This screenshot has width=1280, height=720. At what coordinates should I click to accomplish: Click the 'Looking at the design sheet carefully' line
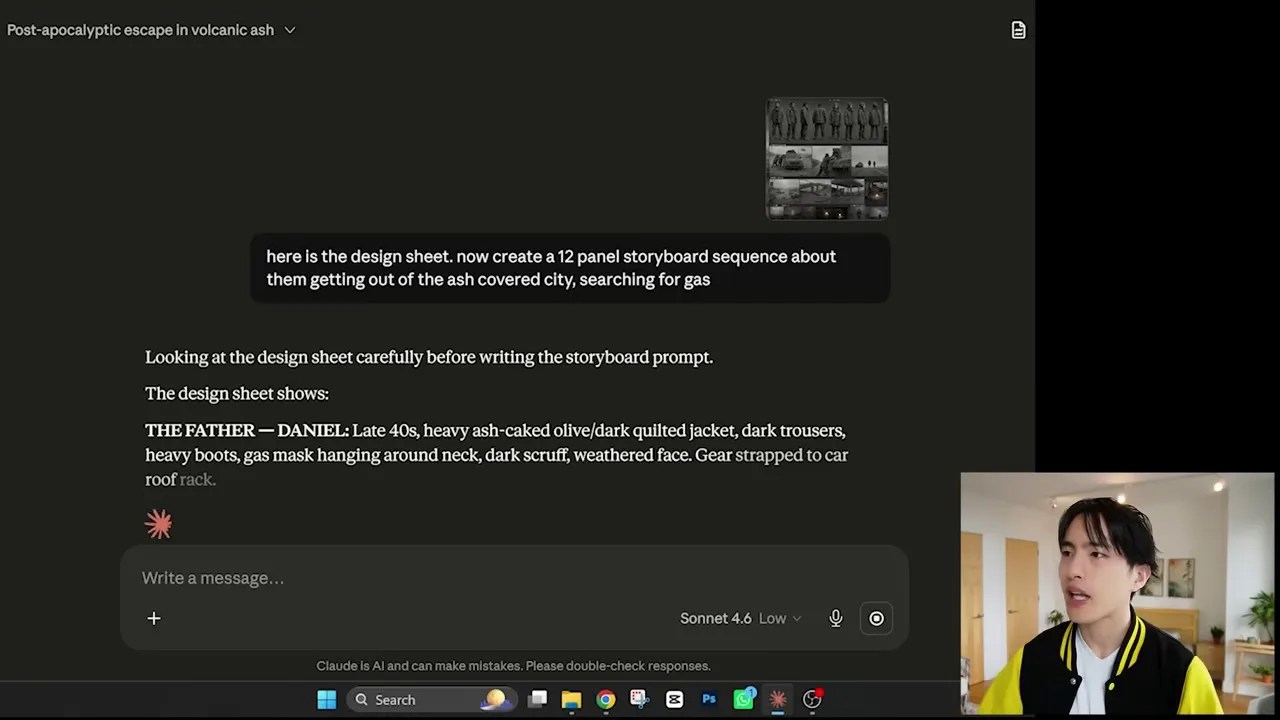[x=429, y=357]
